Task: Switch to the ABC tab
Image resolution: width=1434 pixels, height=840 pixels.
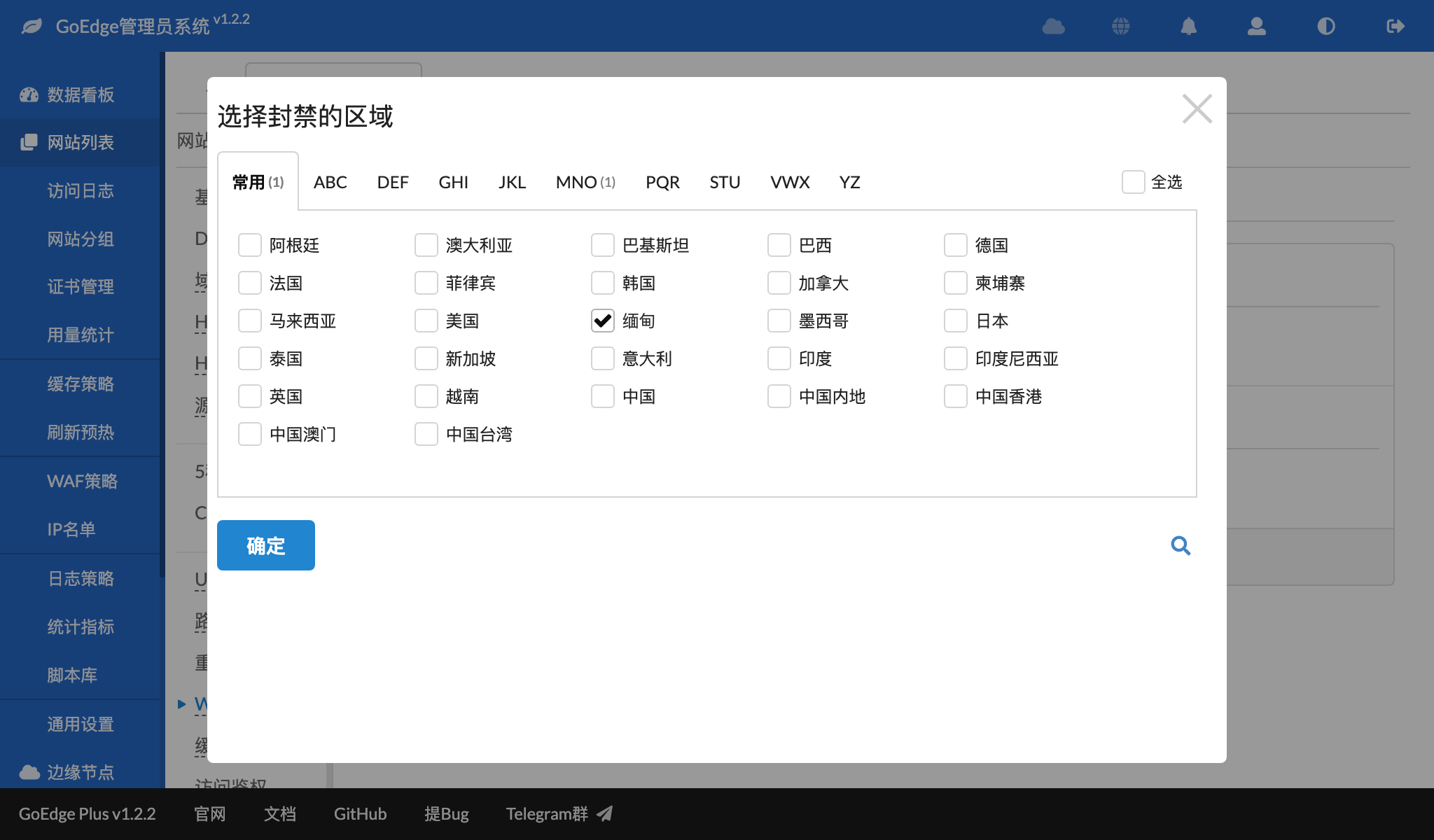Action: point(330,183)
